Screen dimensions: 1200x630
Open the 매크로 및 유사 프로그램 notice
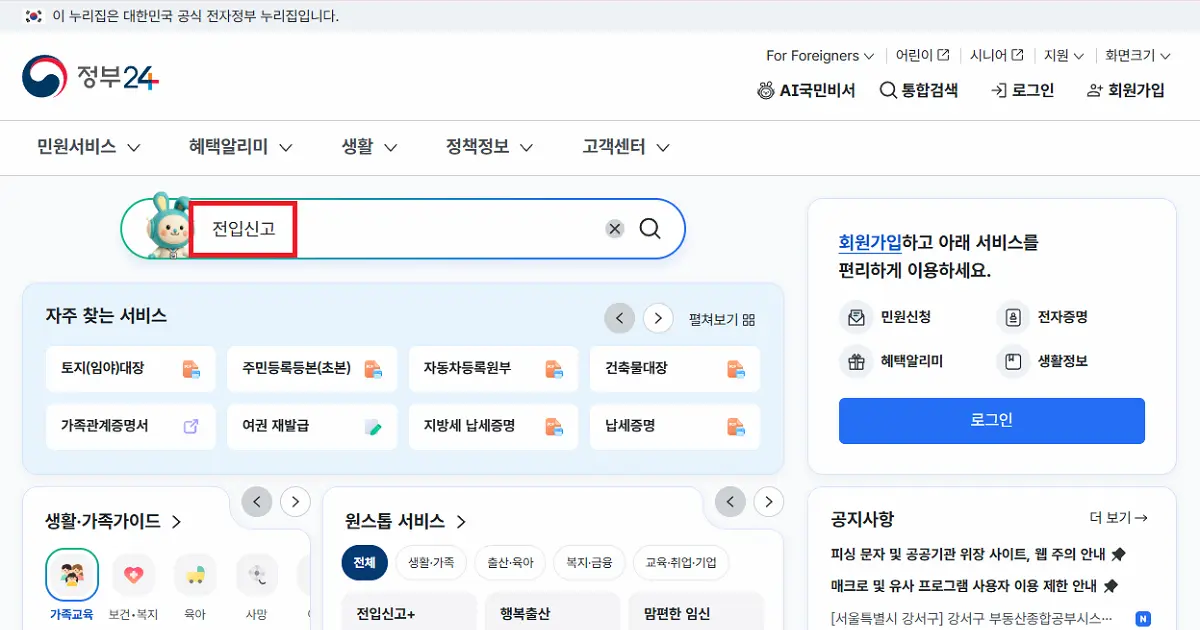[974, 586]
